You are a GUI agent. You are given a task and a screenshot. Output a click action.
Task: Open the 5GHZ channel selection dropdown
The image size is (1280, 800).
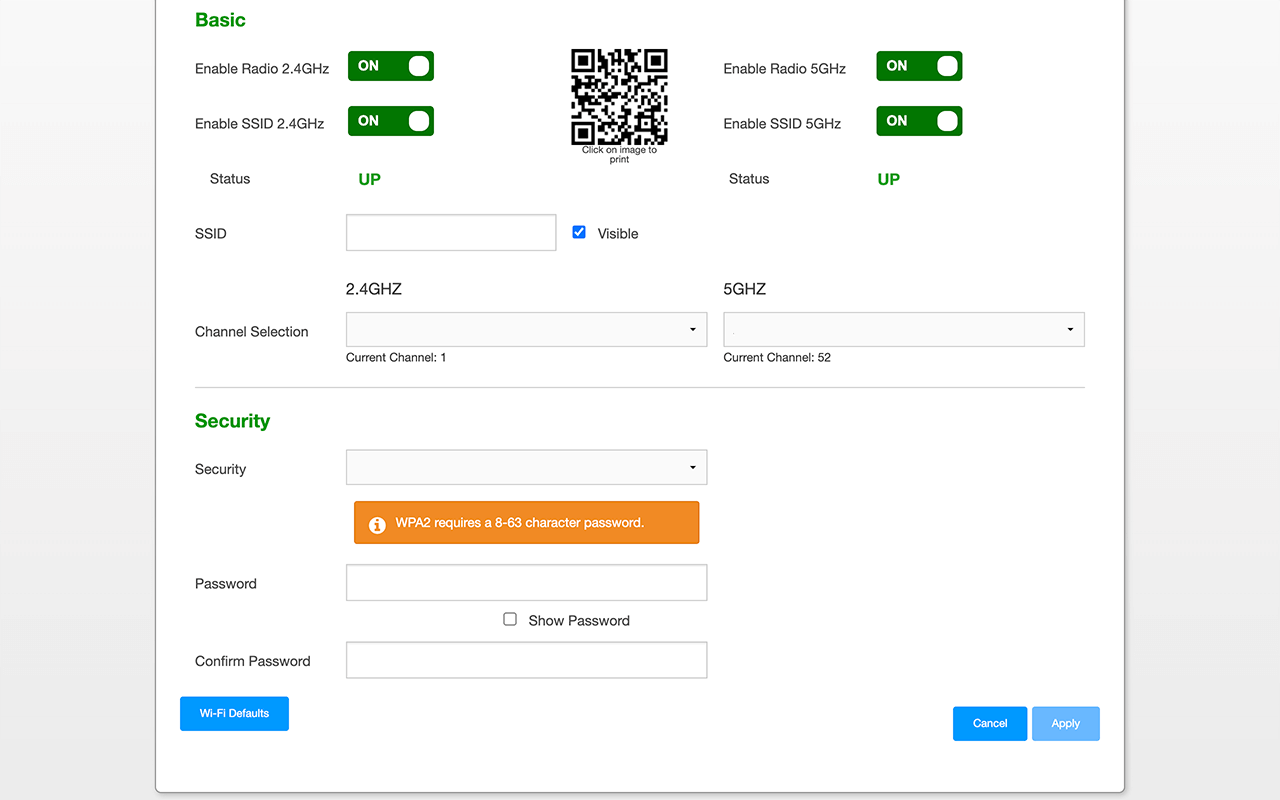(904, 330)
